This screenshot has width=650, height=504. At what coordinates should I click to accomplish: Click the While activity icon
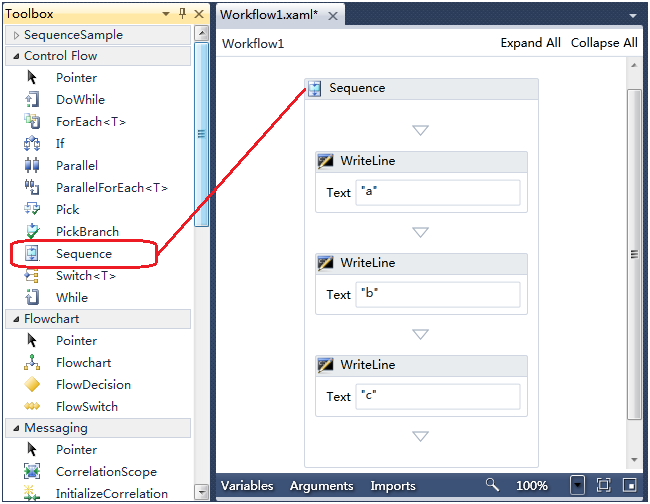[32, 297]
